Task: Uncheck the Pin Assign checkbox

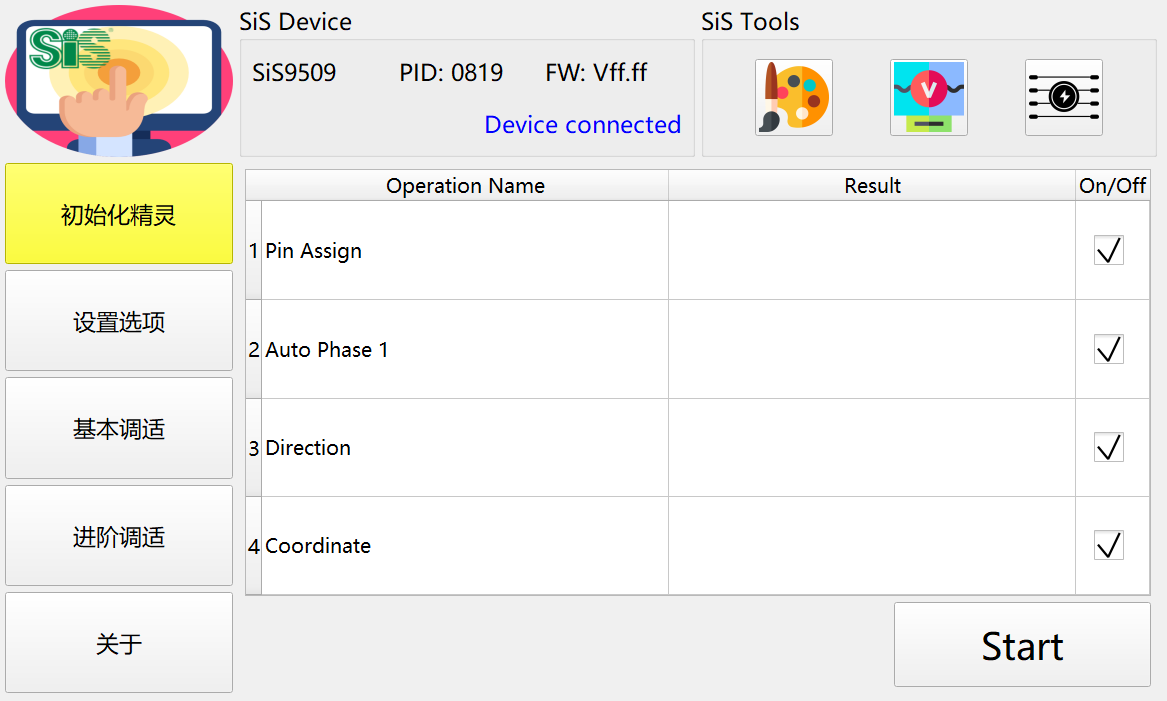Action: (1108, 250)
